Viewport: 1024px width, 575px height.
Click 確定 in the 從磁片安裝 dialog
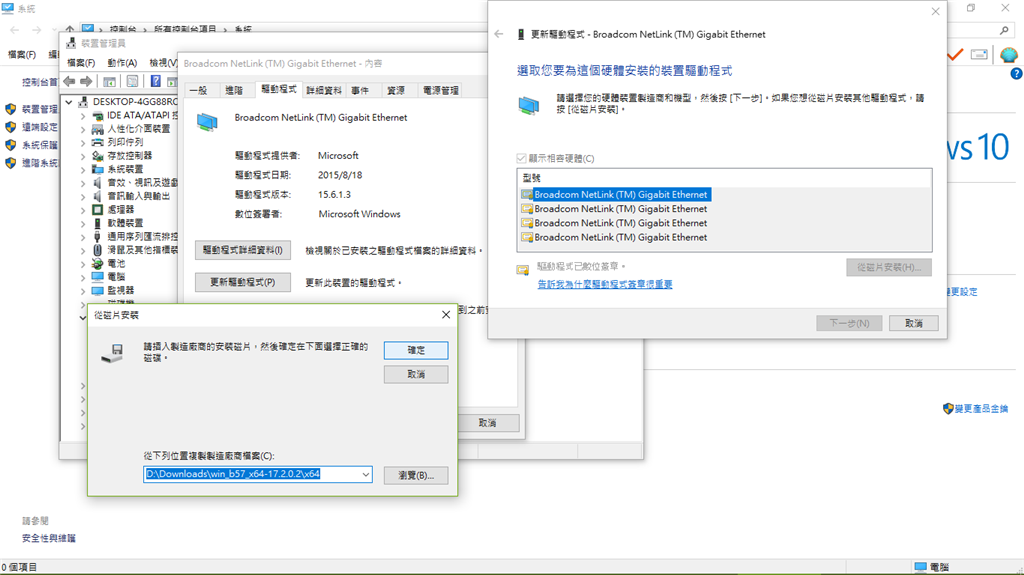click(416, 350)
